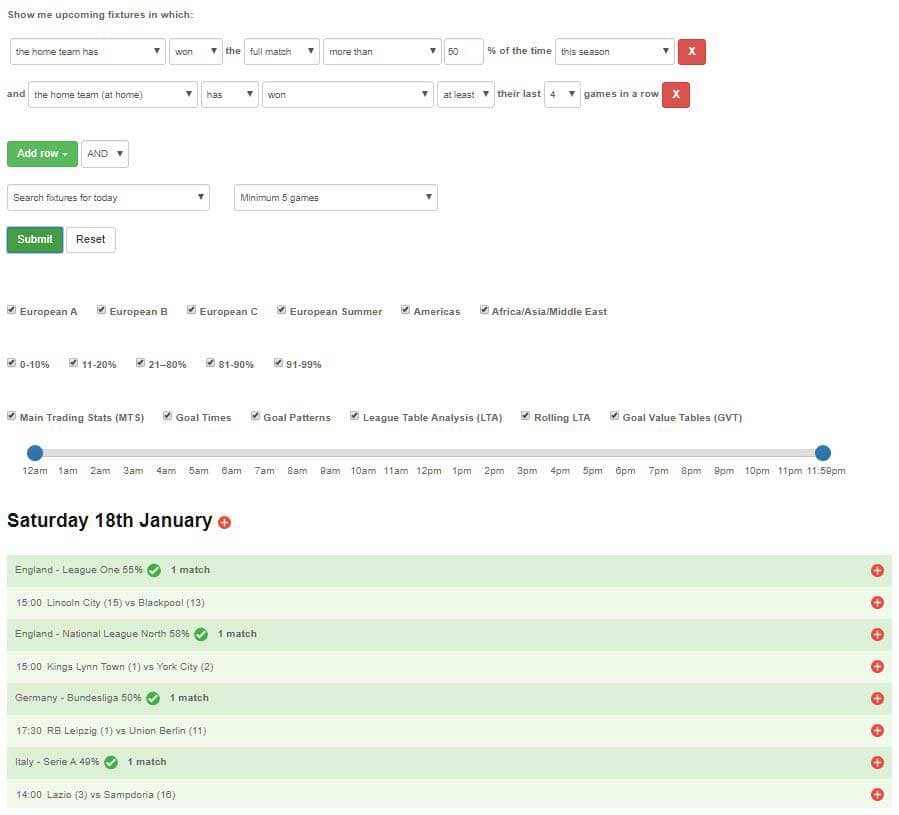Expand Kings Lynn Town vs York City plus icon
This screenshot has width=899, height=815.
pos(877,666)
